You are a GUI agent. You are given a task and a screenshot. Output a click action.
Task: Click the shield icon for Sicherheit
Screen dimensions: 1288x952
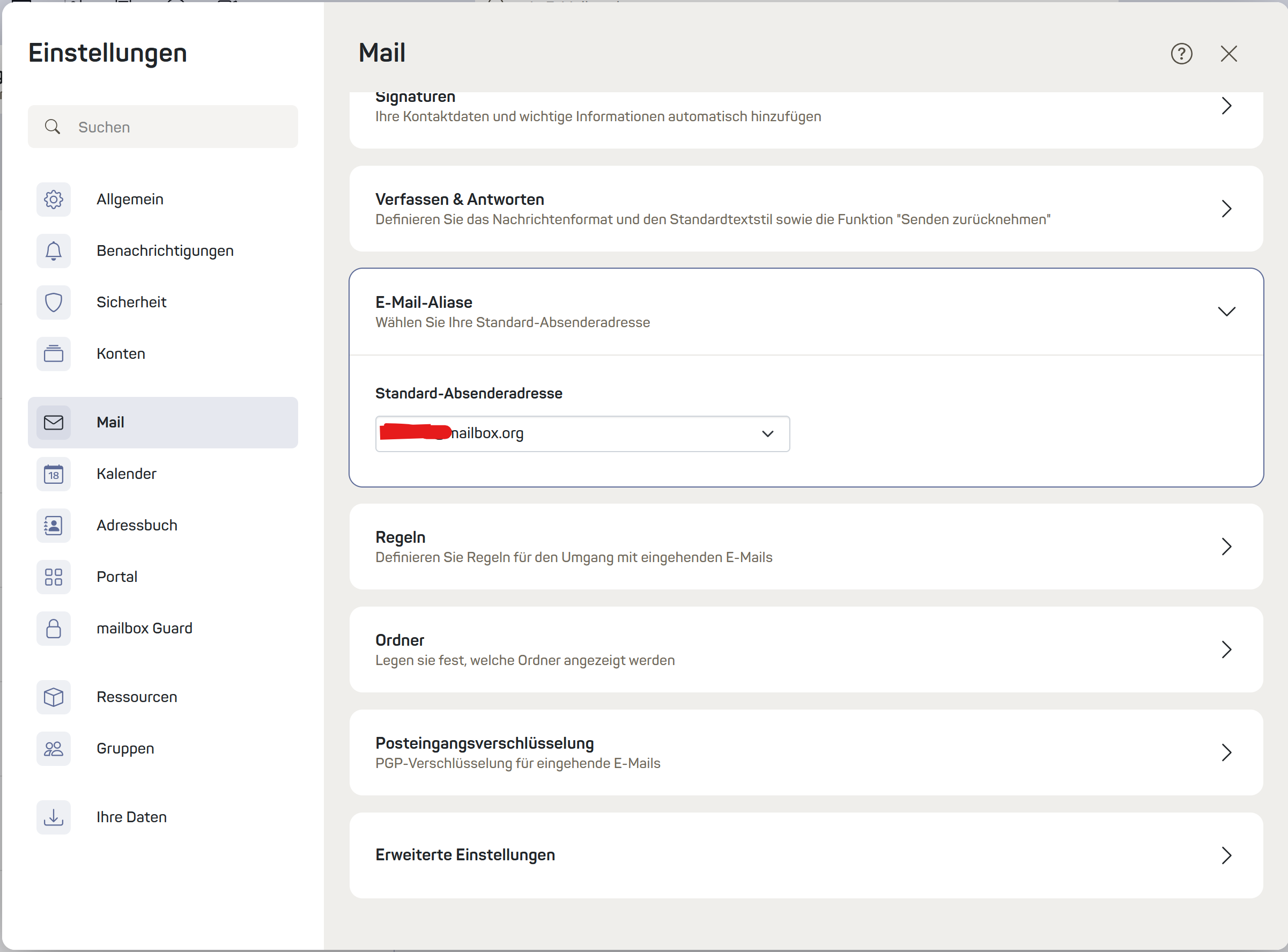tap(54, 302)
